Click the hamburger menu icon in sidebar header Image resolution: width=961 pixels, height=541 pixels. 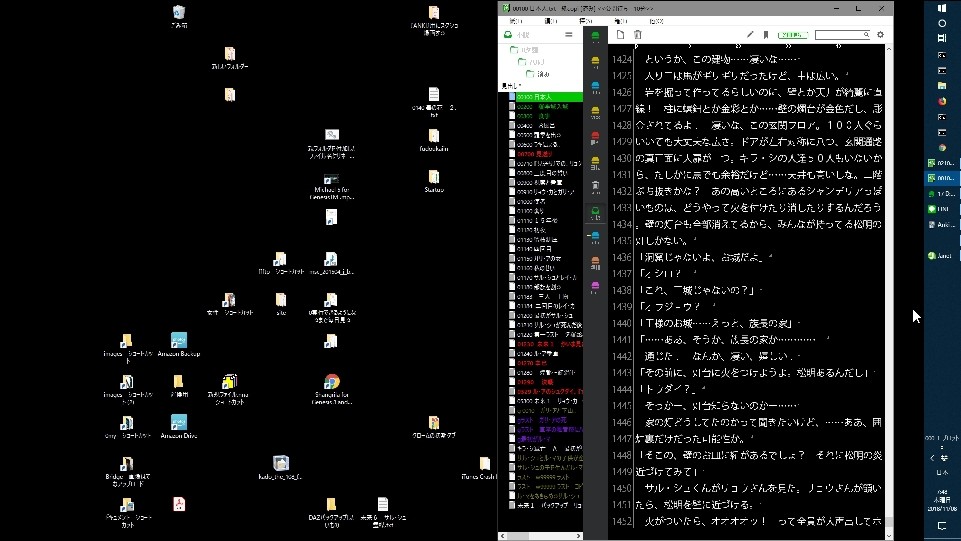[569, 35]
